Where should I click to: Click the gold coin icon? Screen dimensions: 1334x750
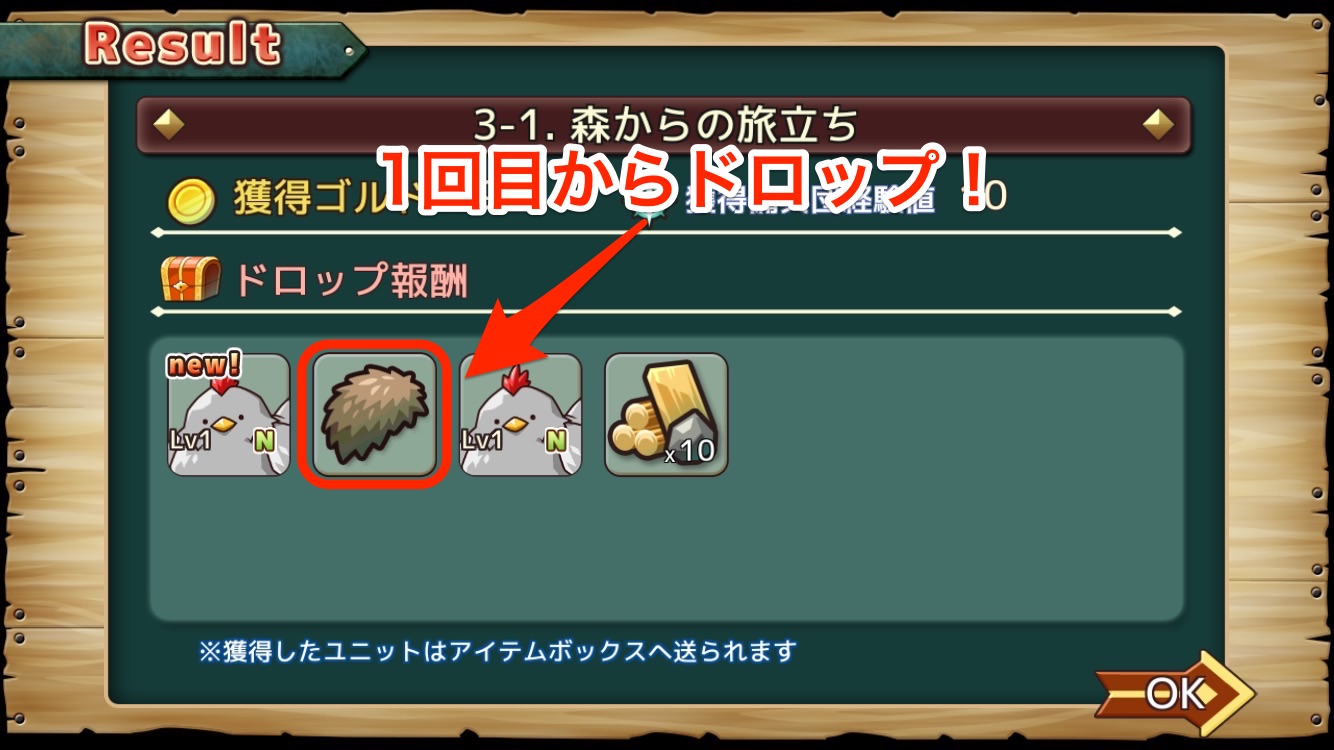(188, 202)
